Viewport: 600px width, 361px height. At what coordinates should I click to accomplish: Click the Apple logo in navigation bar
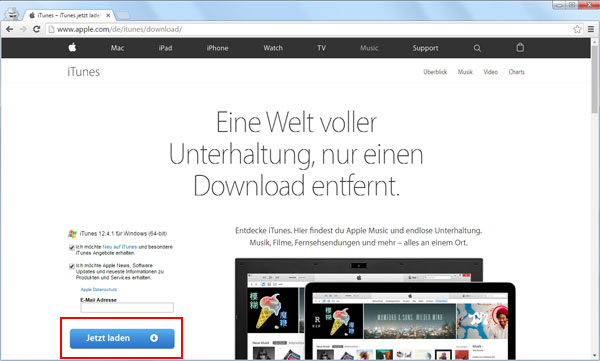(x=72, y=47)
